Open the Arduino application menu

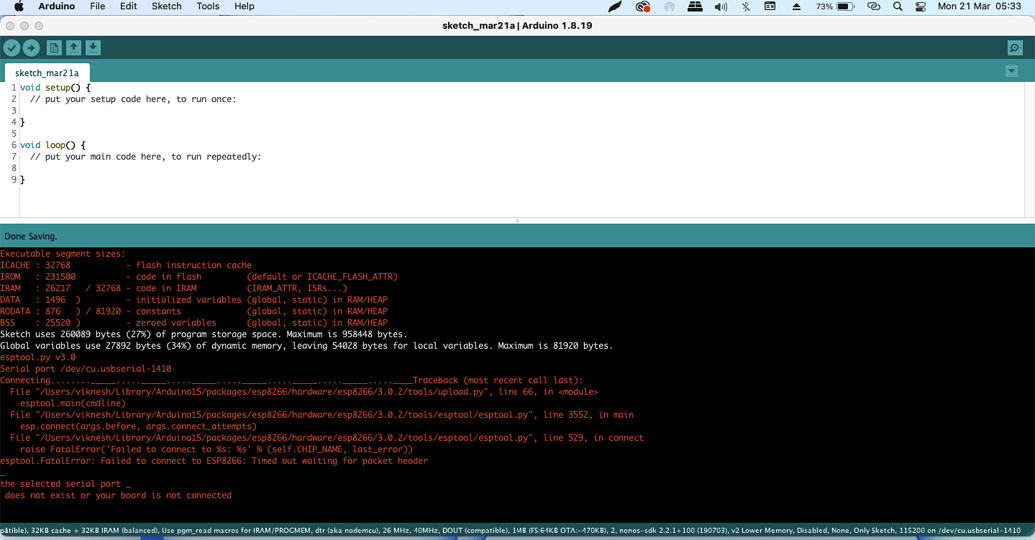point(57,6)
